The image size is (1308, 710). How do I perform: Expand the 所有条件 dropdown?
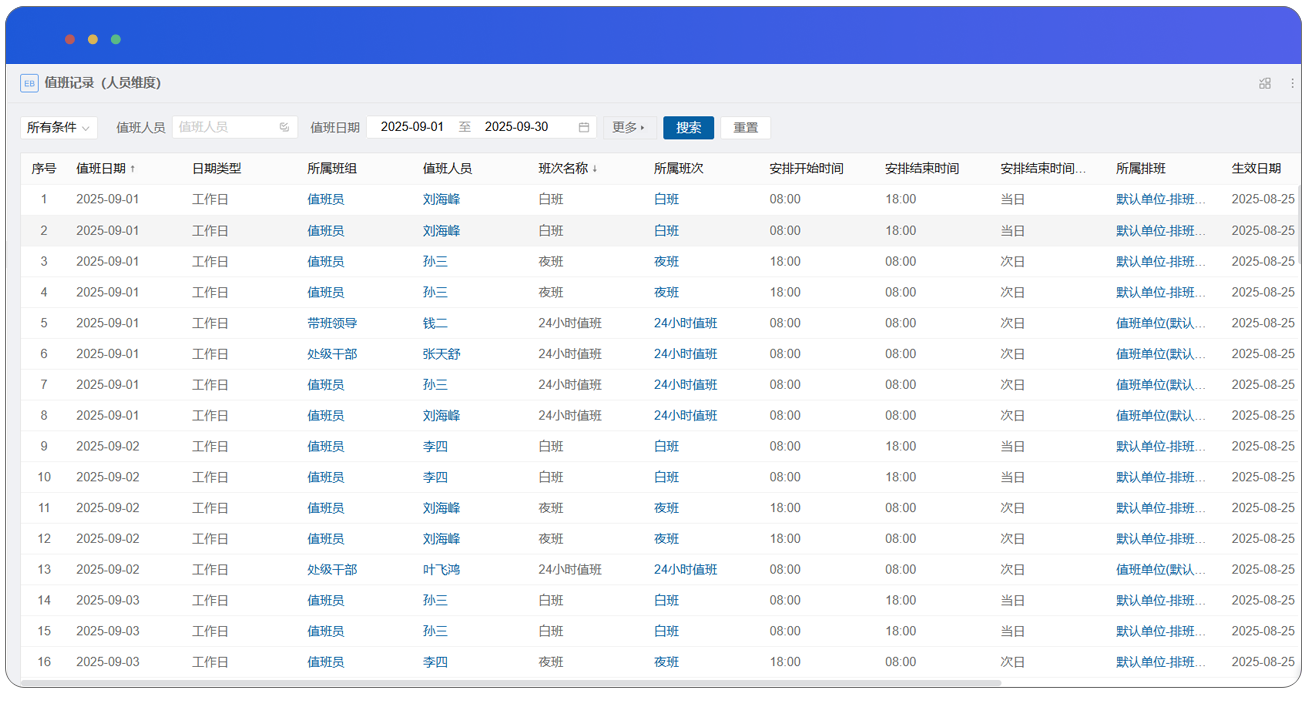(x=59, y=128)
